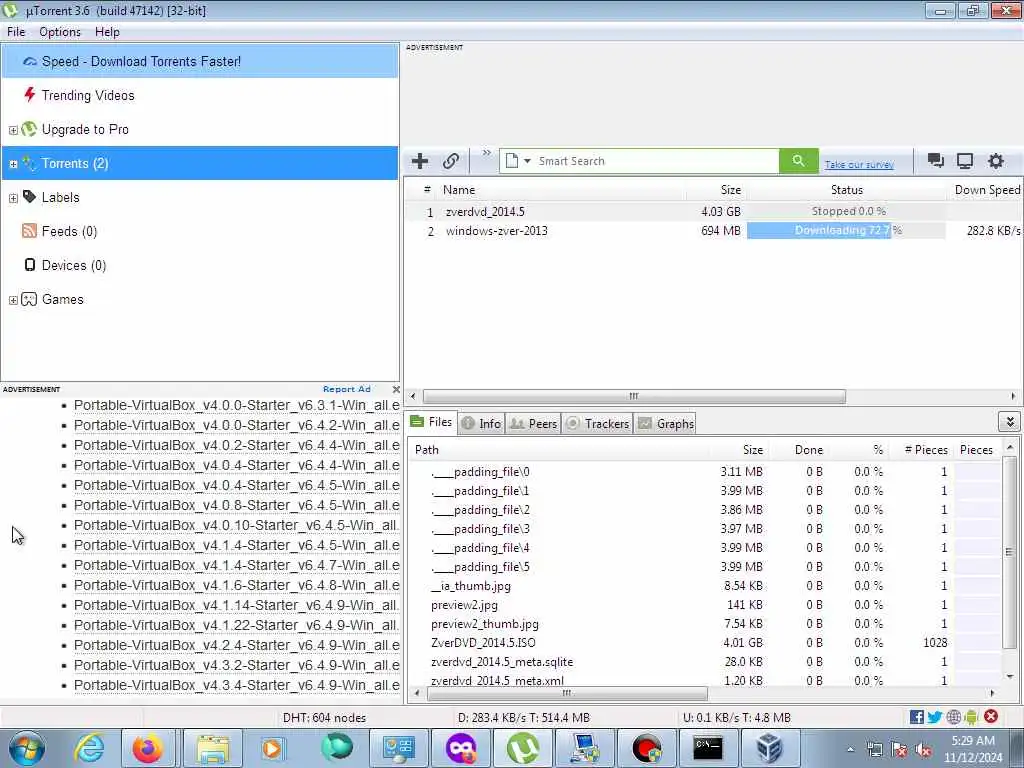Collapse detail pane with double-chevron button
Viewport: 1024px width, 768px height.
pos(1010,423)
